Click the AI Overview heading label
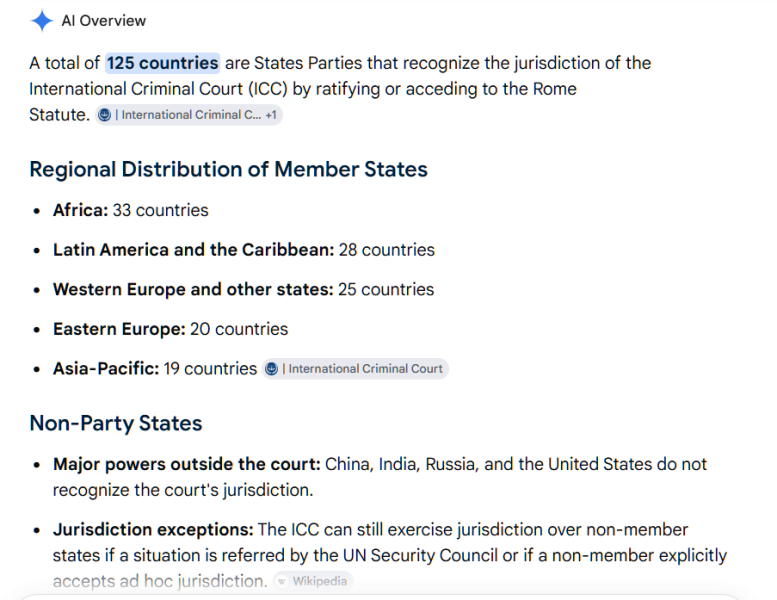This screenshot has height=600, width=777. coord(104,21)
